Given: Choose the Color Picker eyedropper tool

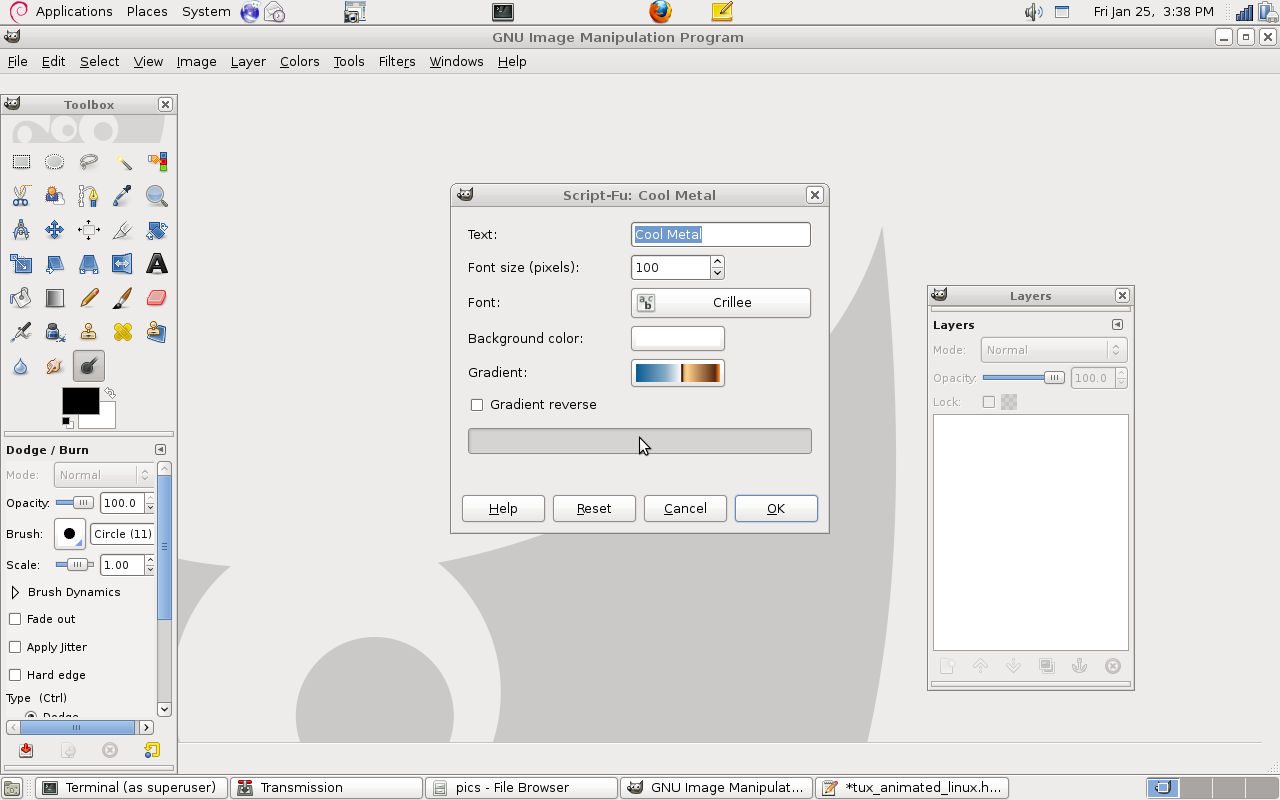Looking at the screenshot, I should coord(122,195).
